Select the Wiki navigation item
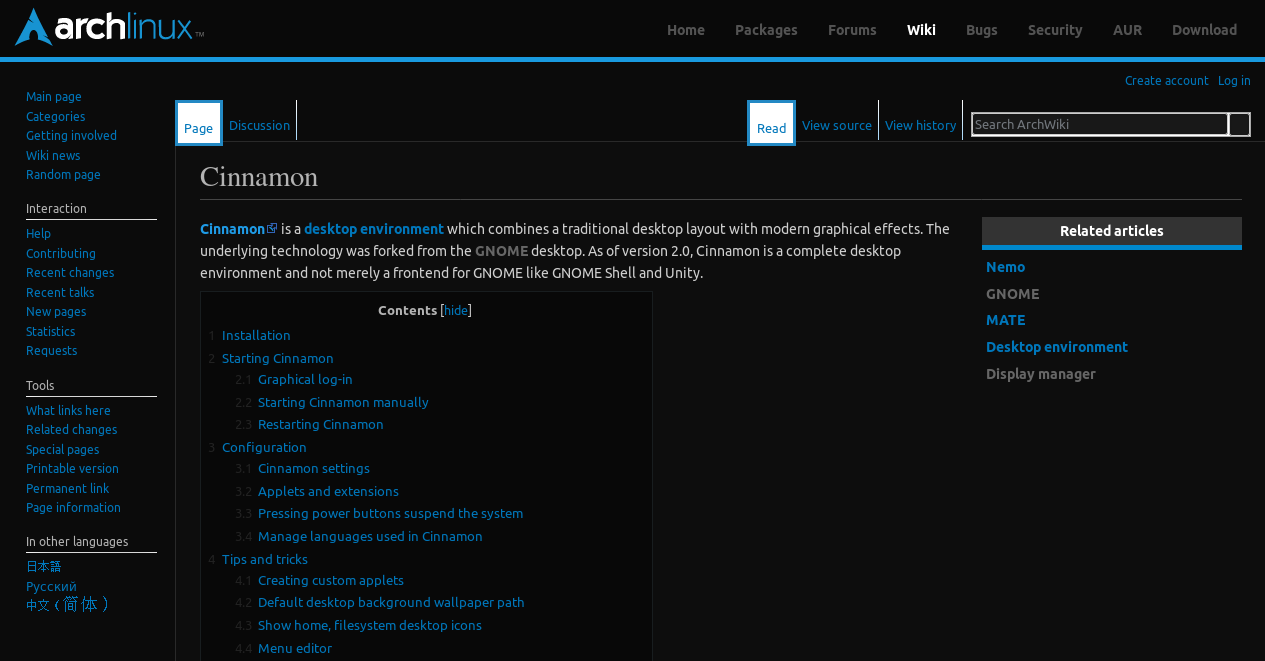 pyautogui.click(x=921, y=30)
